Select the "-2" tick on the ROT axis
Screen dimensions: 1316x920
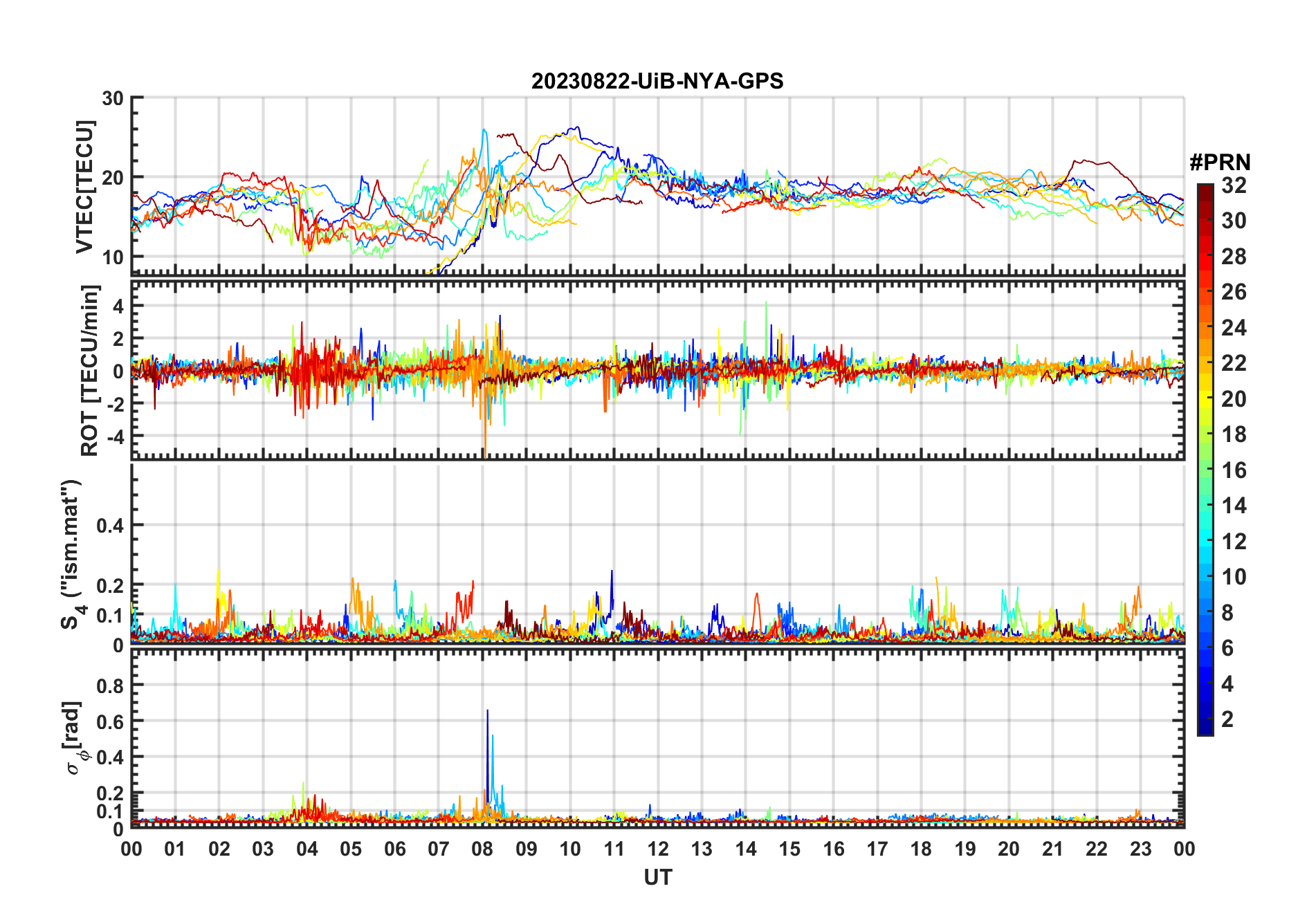pos(114,404)
